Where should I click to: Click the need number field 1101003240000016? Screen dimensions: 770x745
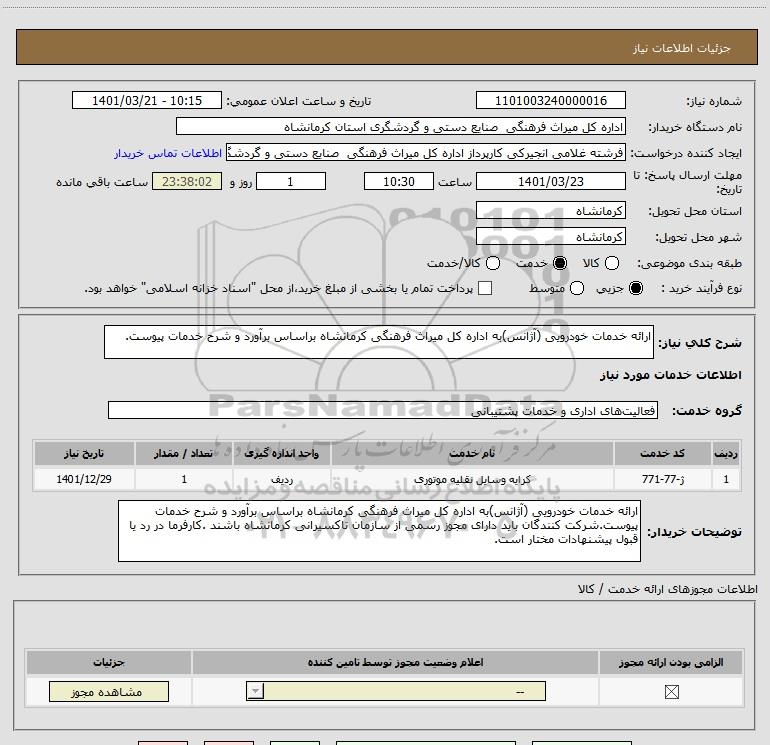click(x=550, y=100)
